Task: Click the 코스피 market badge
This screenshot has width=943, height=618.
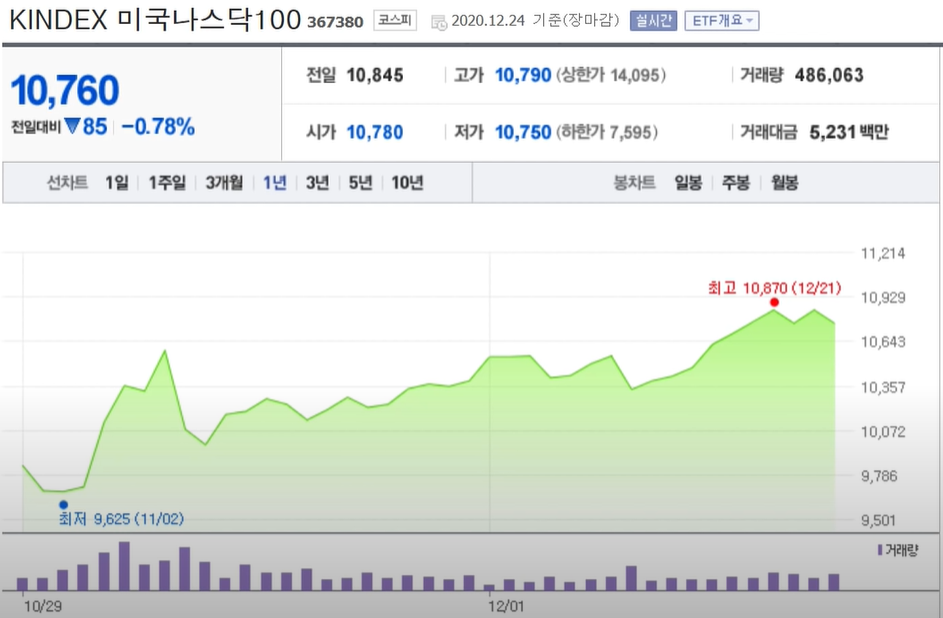Action: tap(395, 20)
